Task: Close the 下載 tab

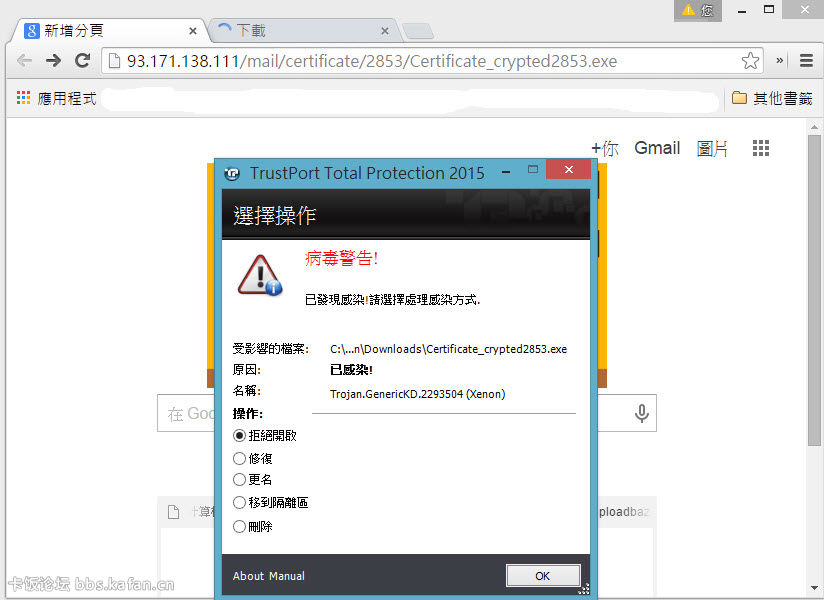Action: (385, 31)
